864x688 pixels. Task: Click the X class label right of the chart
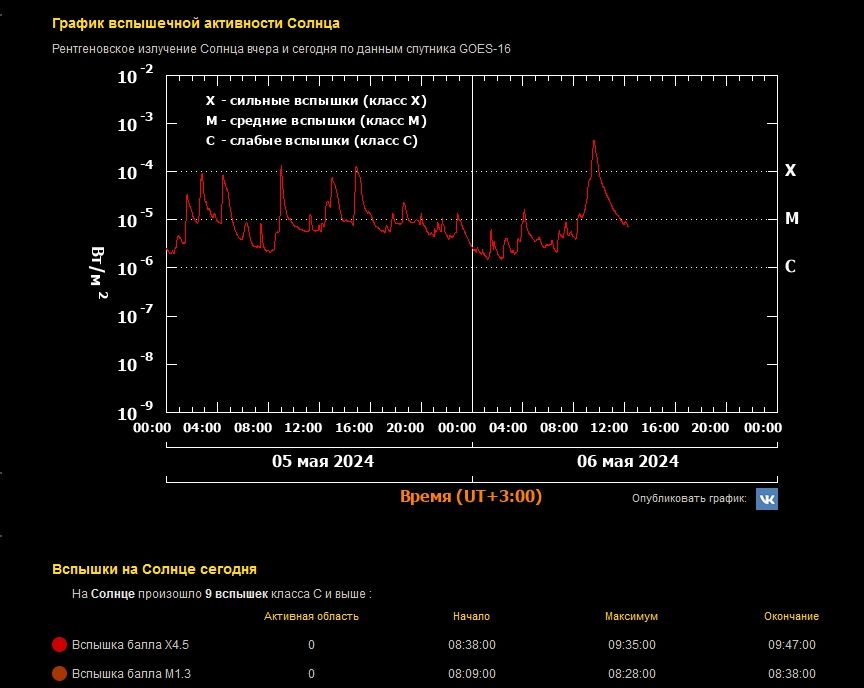(x=790, y=170)
